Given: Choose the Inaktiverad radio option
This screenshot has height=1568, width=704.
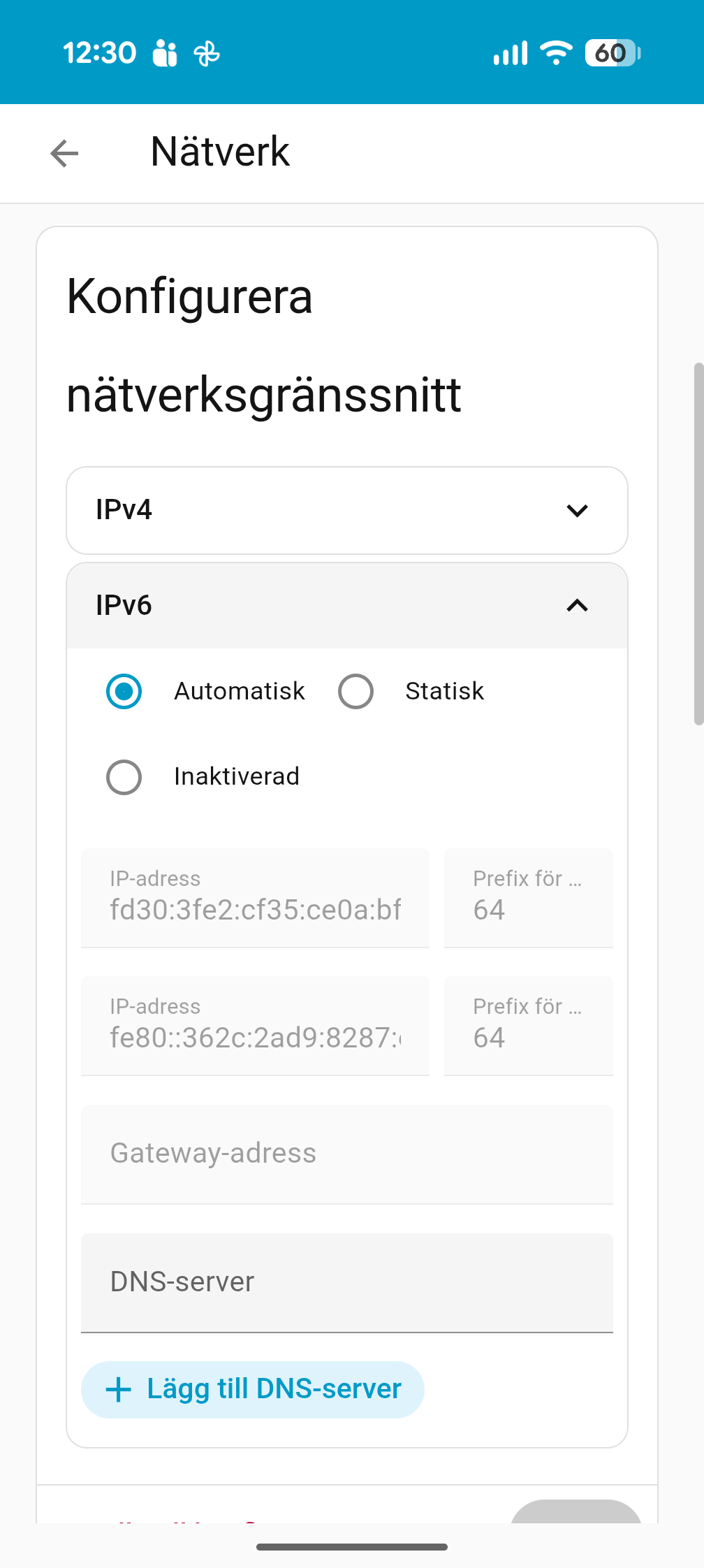Looking at the screenshot, I should click(x=124, y=777).
